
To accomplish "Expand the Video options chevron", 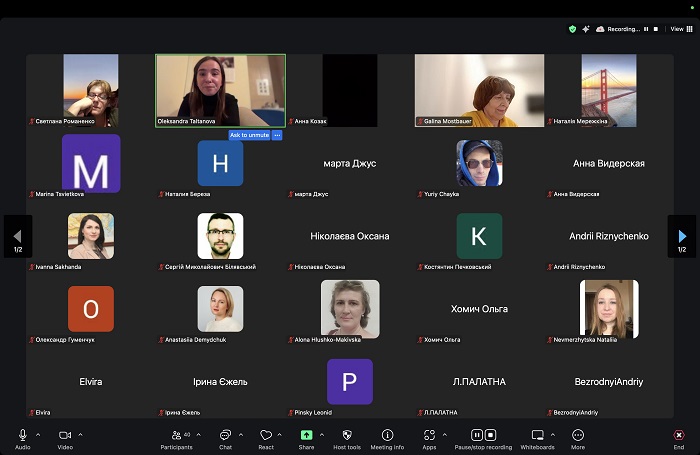I will [x=80, y=435].
